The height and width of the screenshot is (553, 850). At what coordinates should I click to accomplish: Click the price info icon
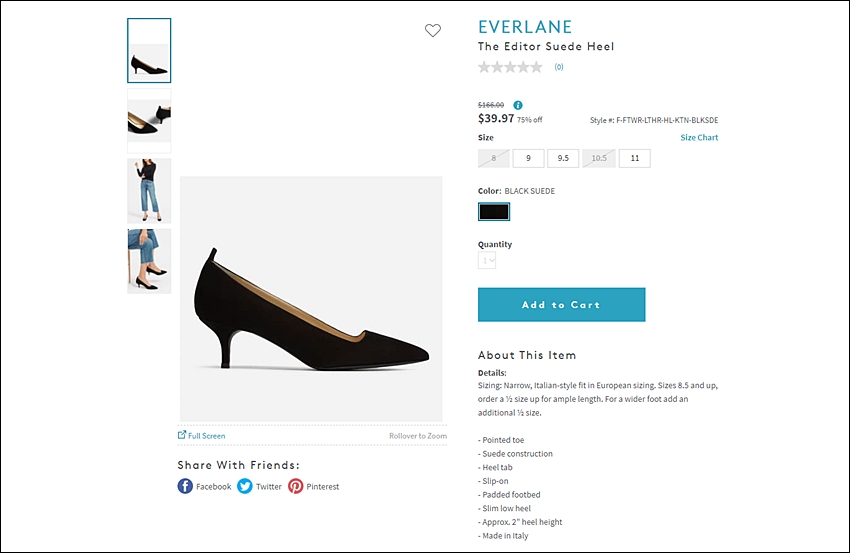click(x=518, y=105)
